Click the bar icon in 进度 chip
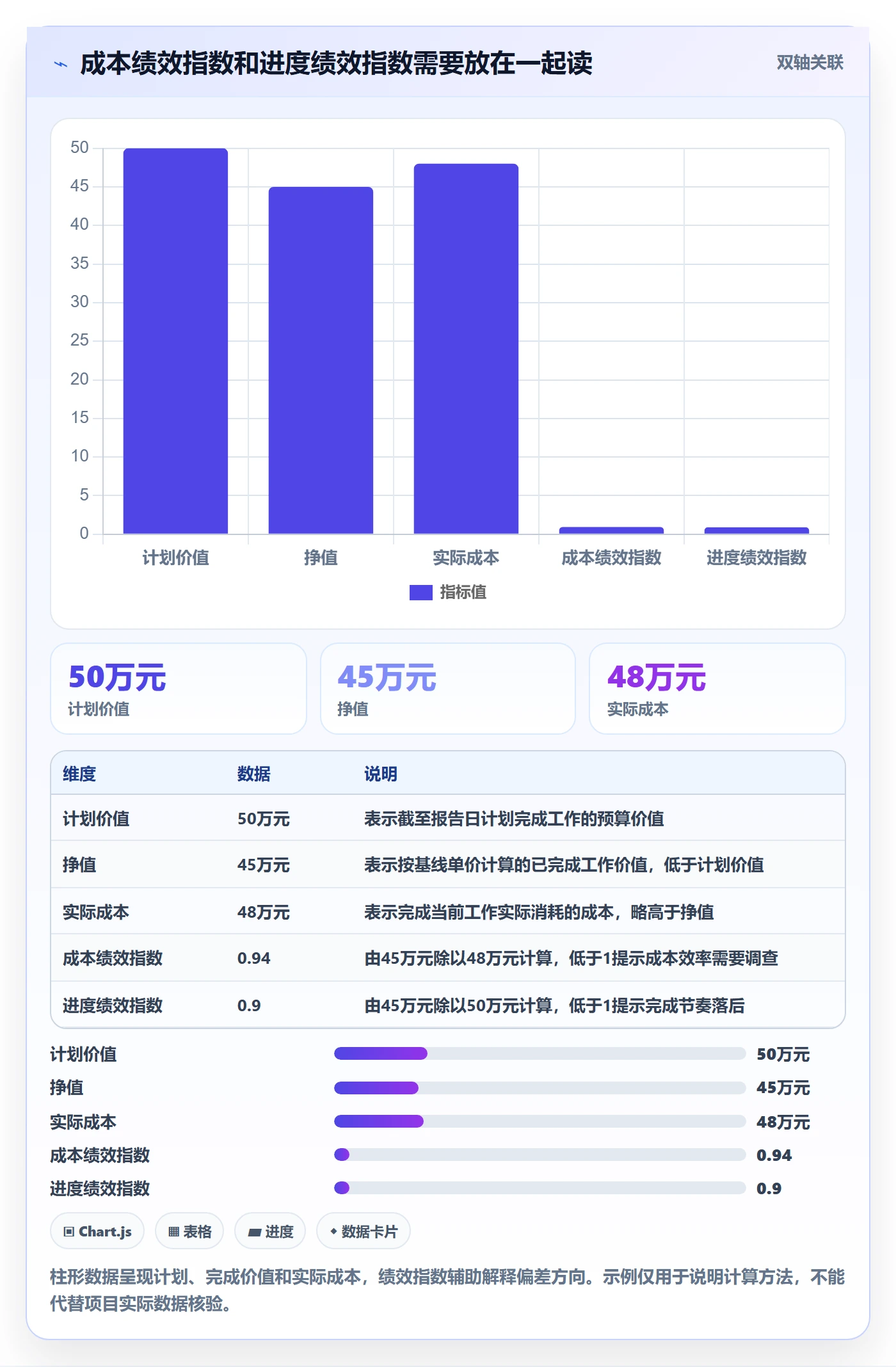Viewport: 896px width, 1367px height. tap(255, 1232)
